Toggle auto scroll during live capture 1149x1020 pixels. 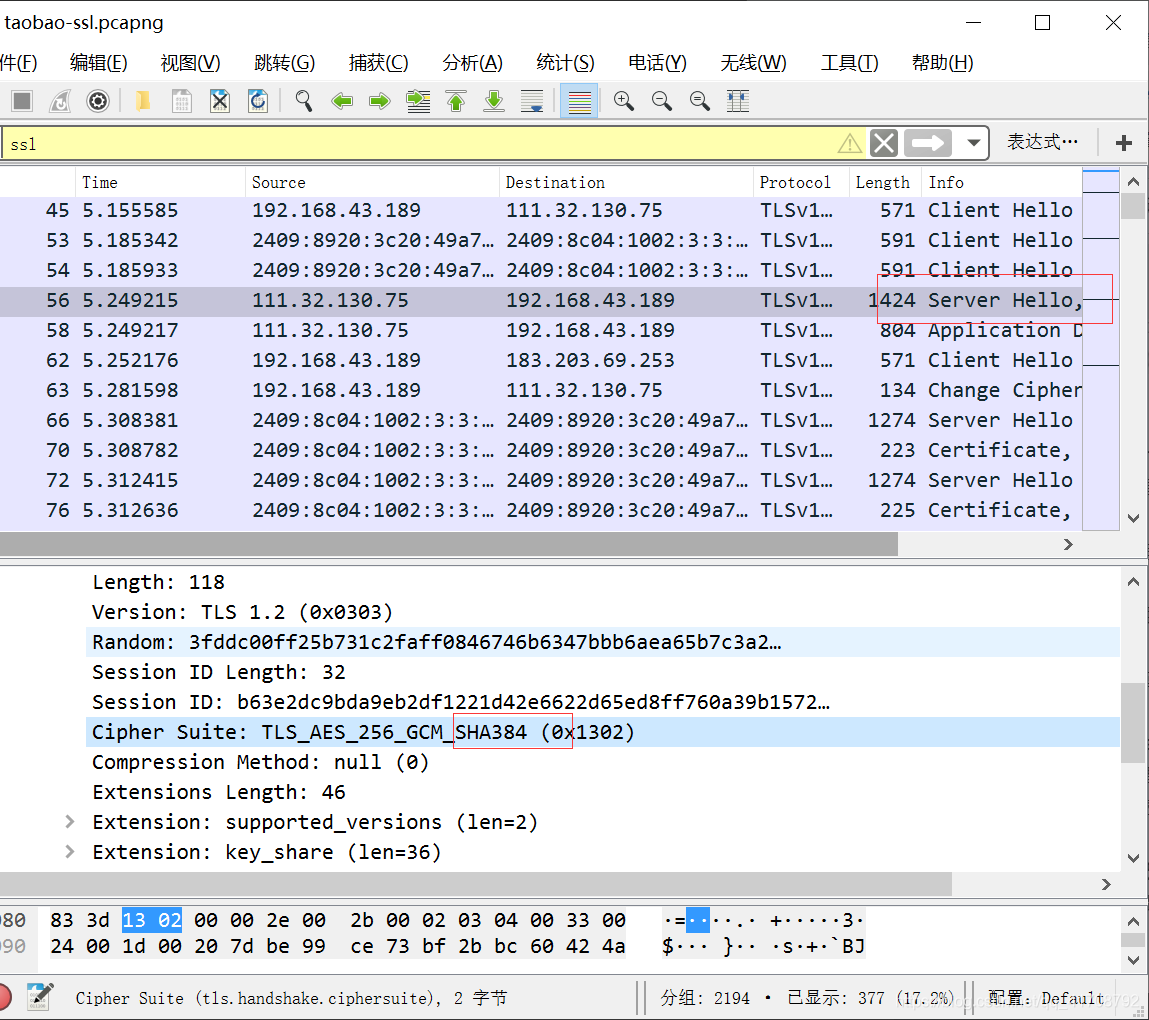(532, 100)
